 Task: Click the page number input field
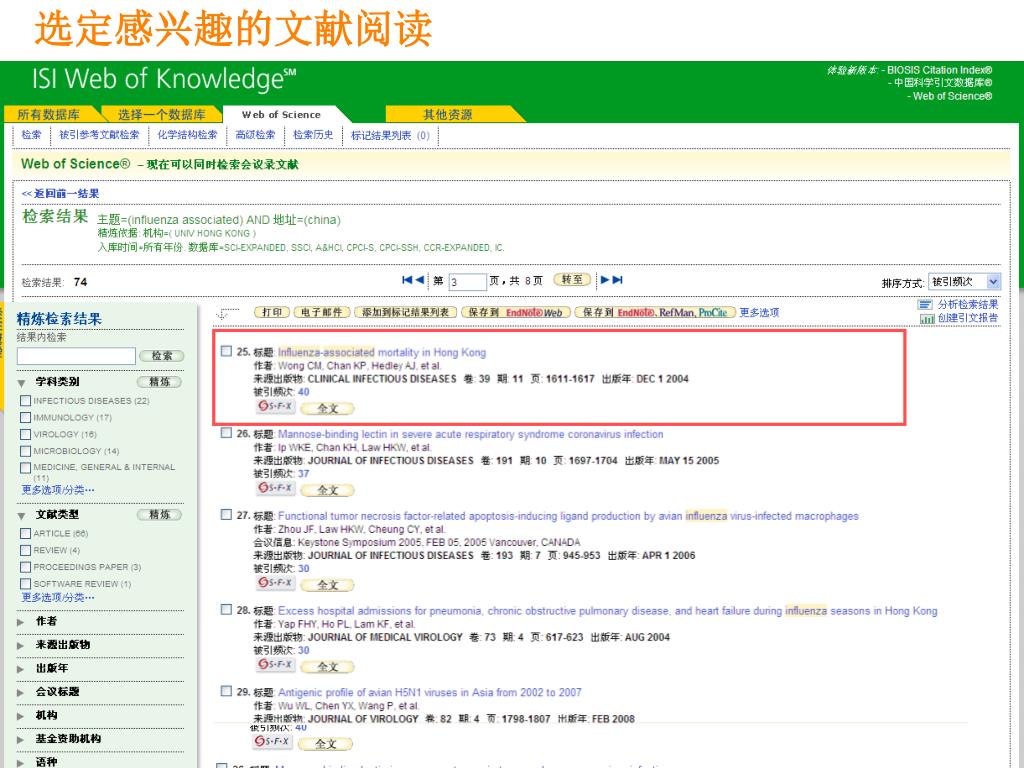(468, 281)
